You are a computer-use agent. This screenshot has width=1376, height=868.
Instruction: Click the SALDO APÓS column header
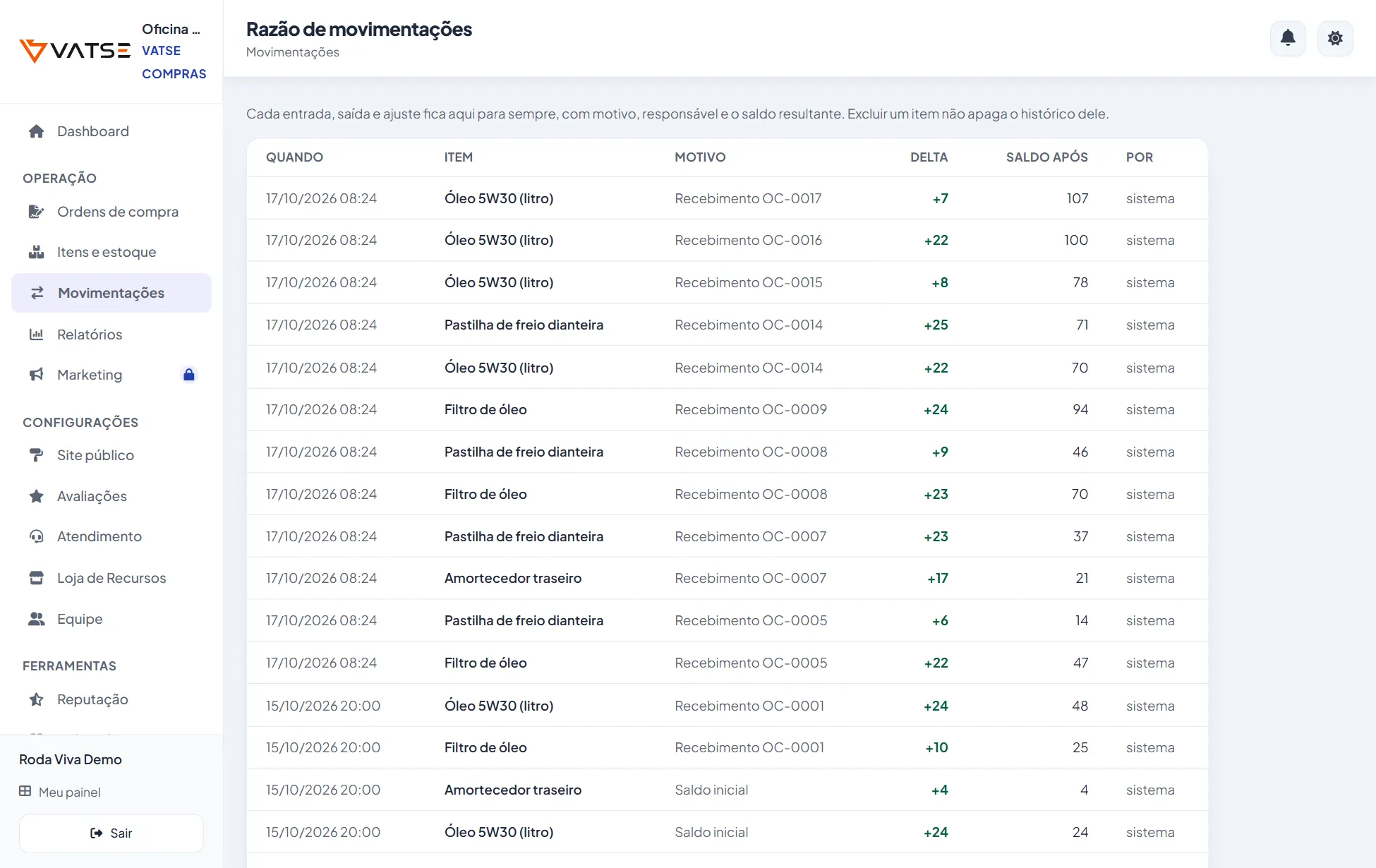(1046, 157)
